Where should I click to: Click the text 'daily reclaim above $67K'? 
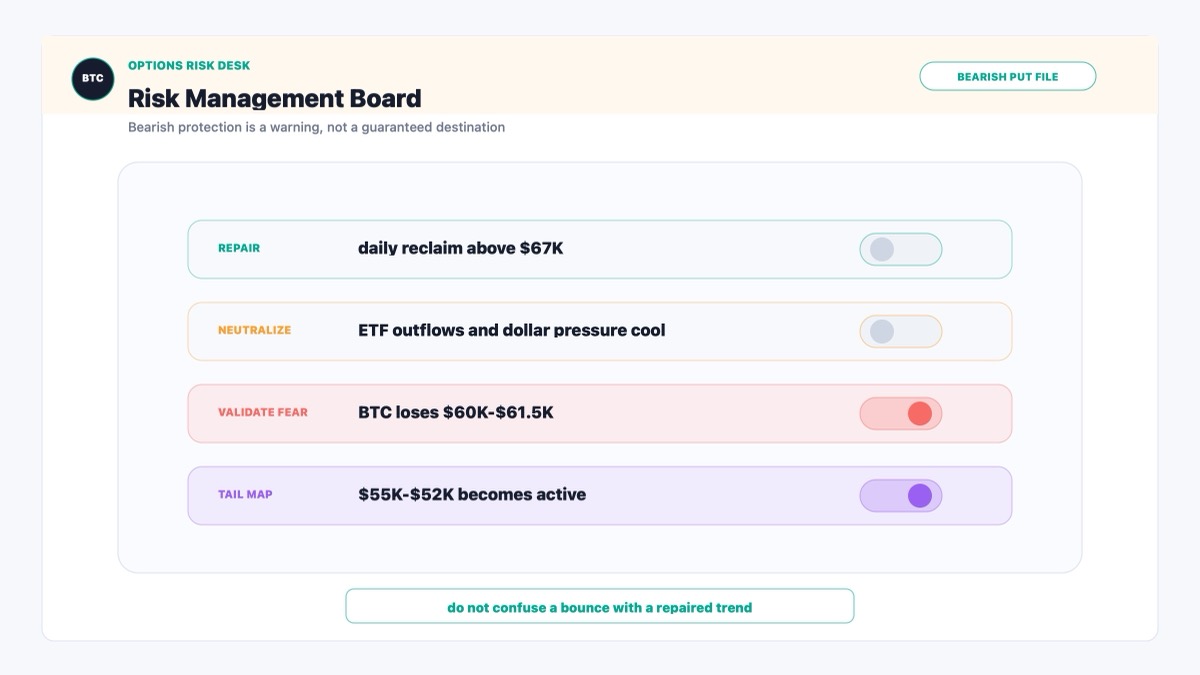461,248
